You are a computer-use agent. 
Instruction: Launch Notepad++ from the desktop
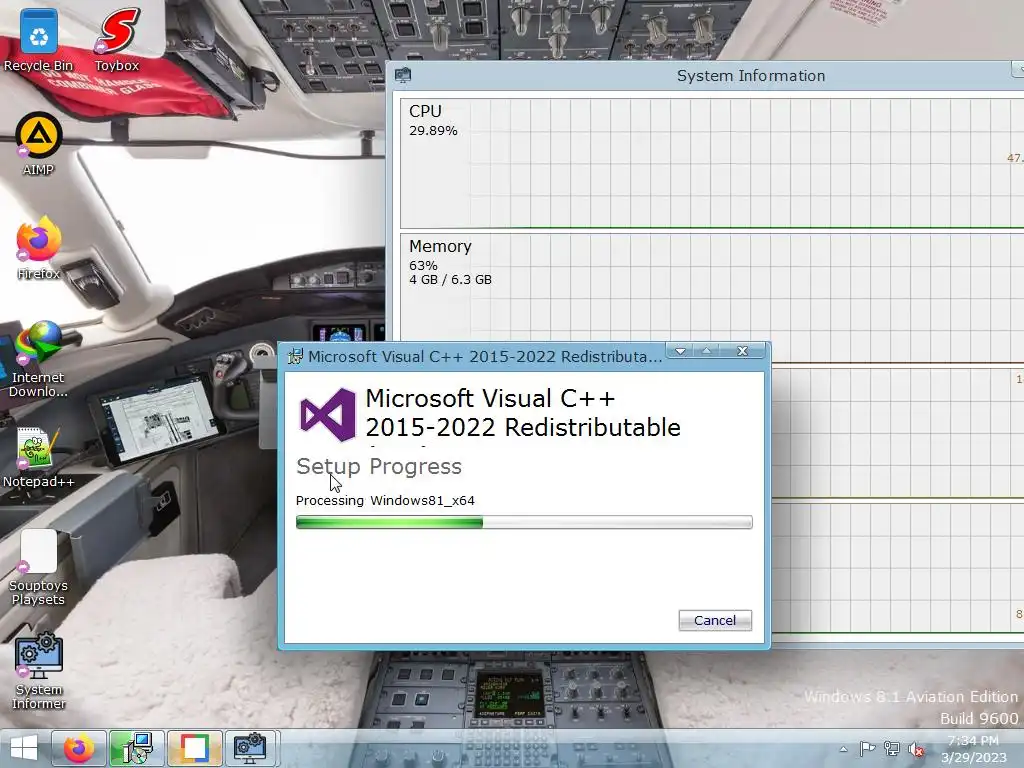point(38,457)
